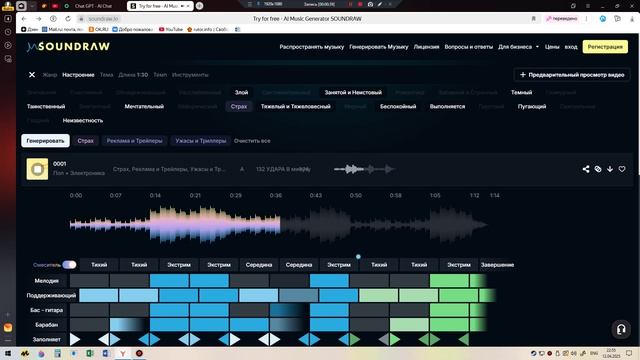Toggle second Барабан block
Viewport: 640px width, 360px height.
(129, 324)
